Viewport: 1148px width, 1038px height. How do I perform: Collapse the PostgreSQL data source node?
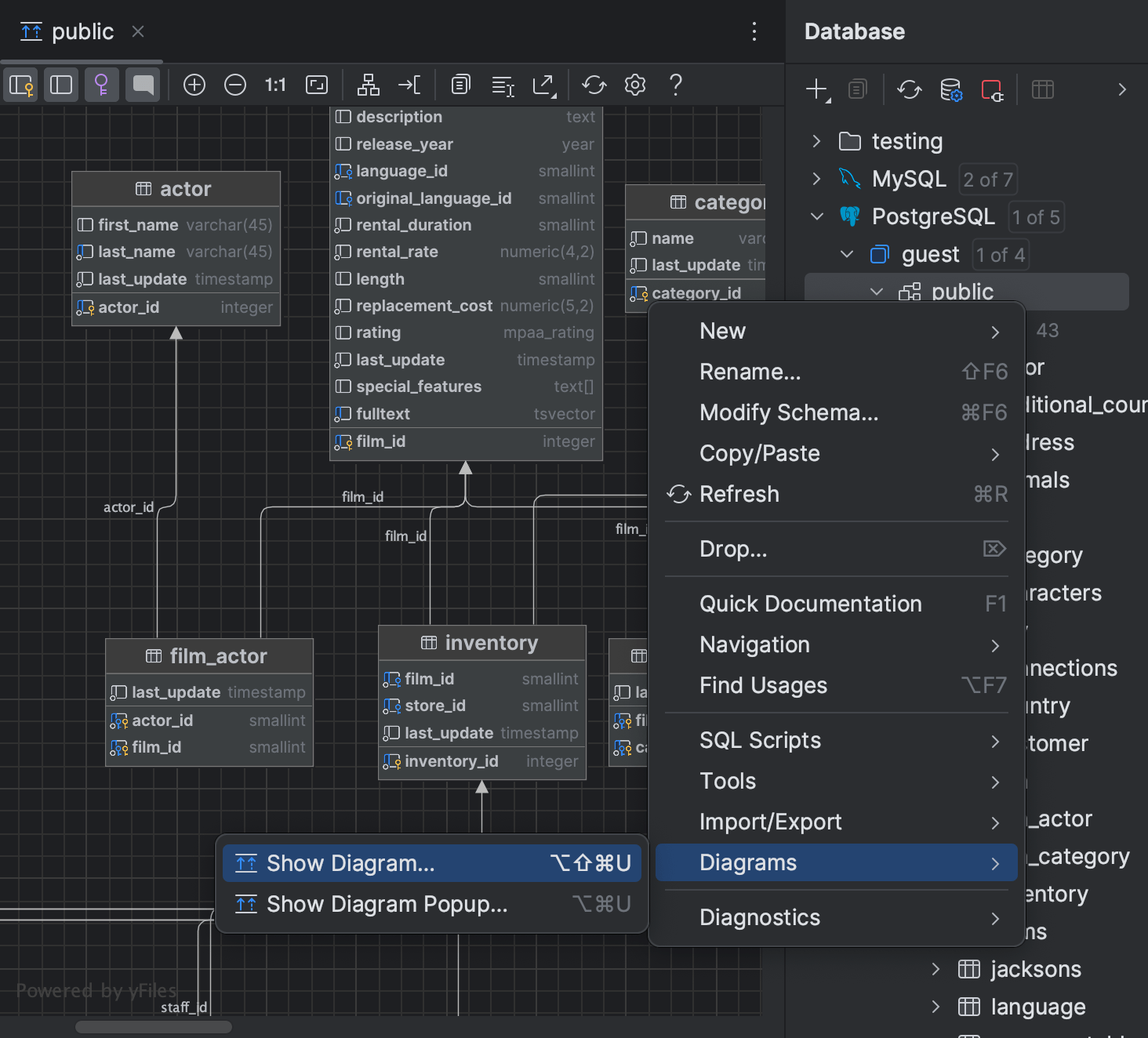tap(817, 216)
